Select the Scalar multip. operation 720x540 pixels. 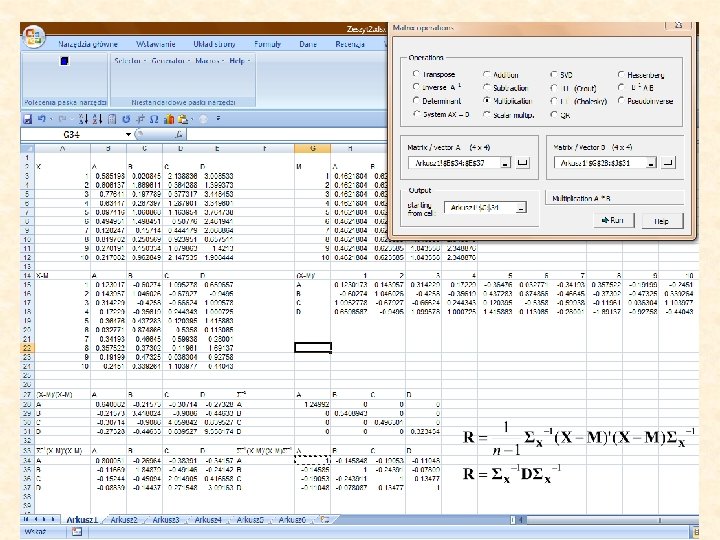tap(508, 115)
